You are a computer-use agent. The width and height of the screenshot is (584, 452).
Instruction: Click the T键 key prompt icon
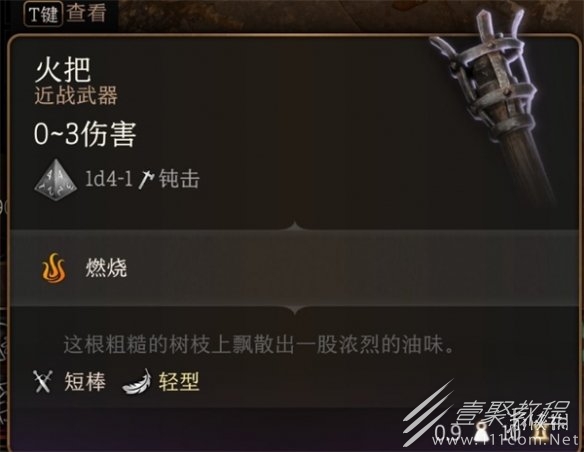point(43,14)
